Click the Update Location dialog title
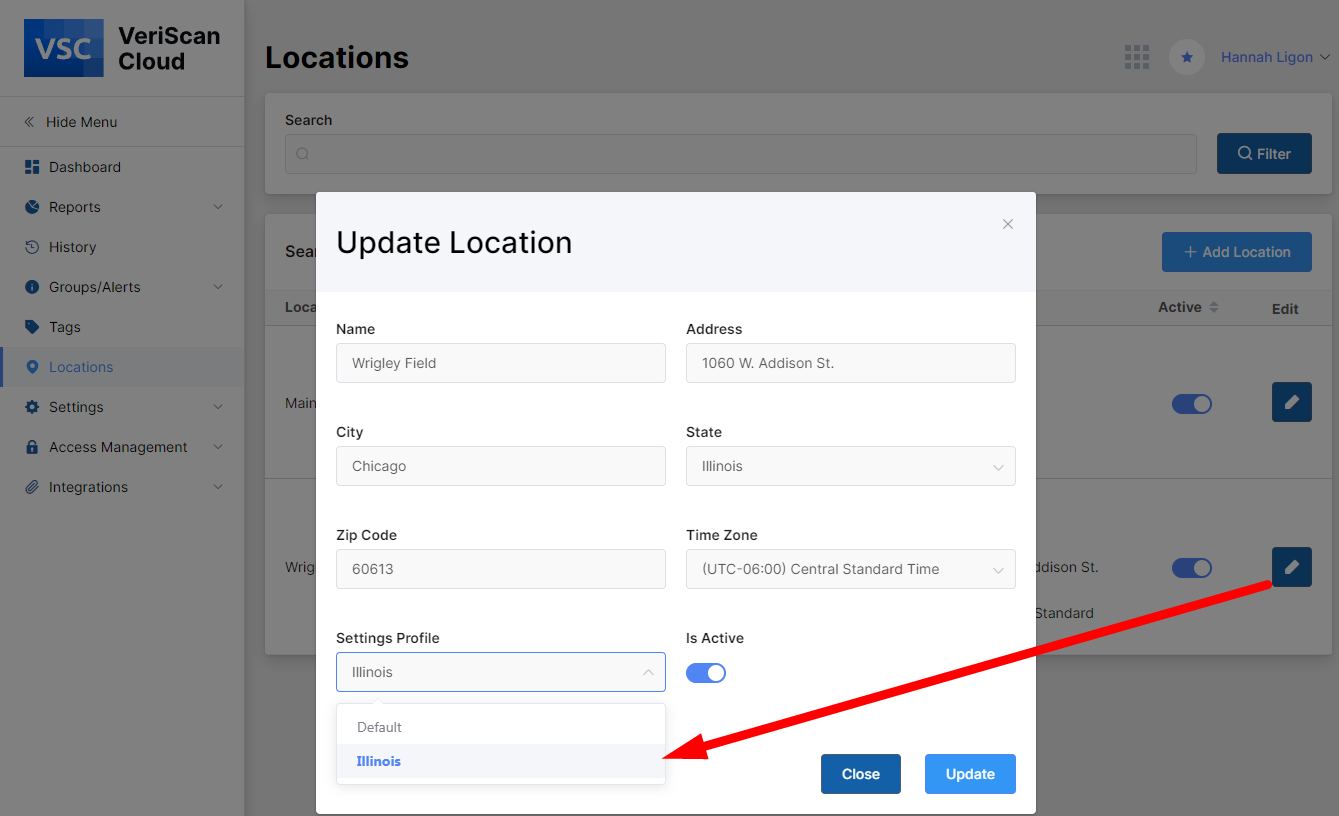The image size is (1339, 816). tap(454, 242)
